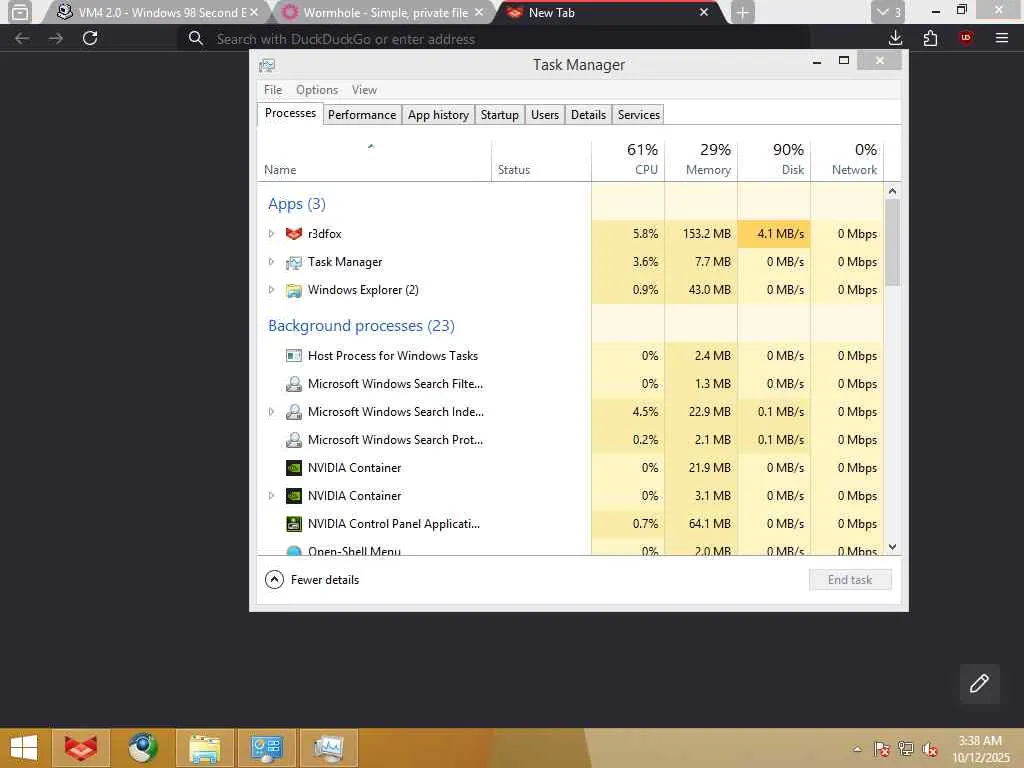The height and width of the screenshot is (768, 1024).
Task: Click the 4.1 MB/s disk cell for r3dfox
Action: 774,234
